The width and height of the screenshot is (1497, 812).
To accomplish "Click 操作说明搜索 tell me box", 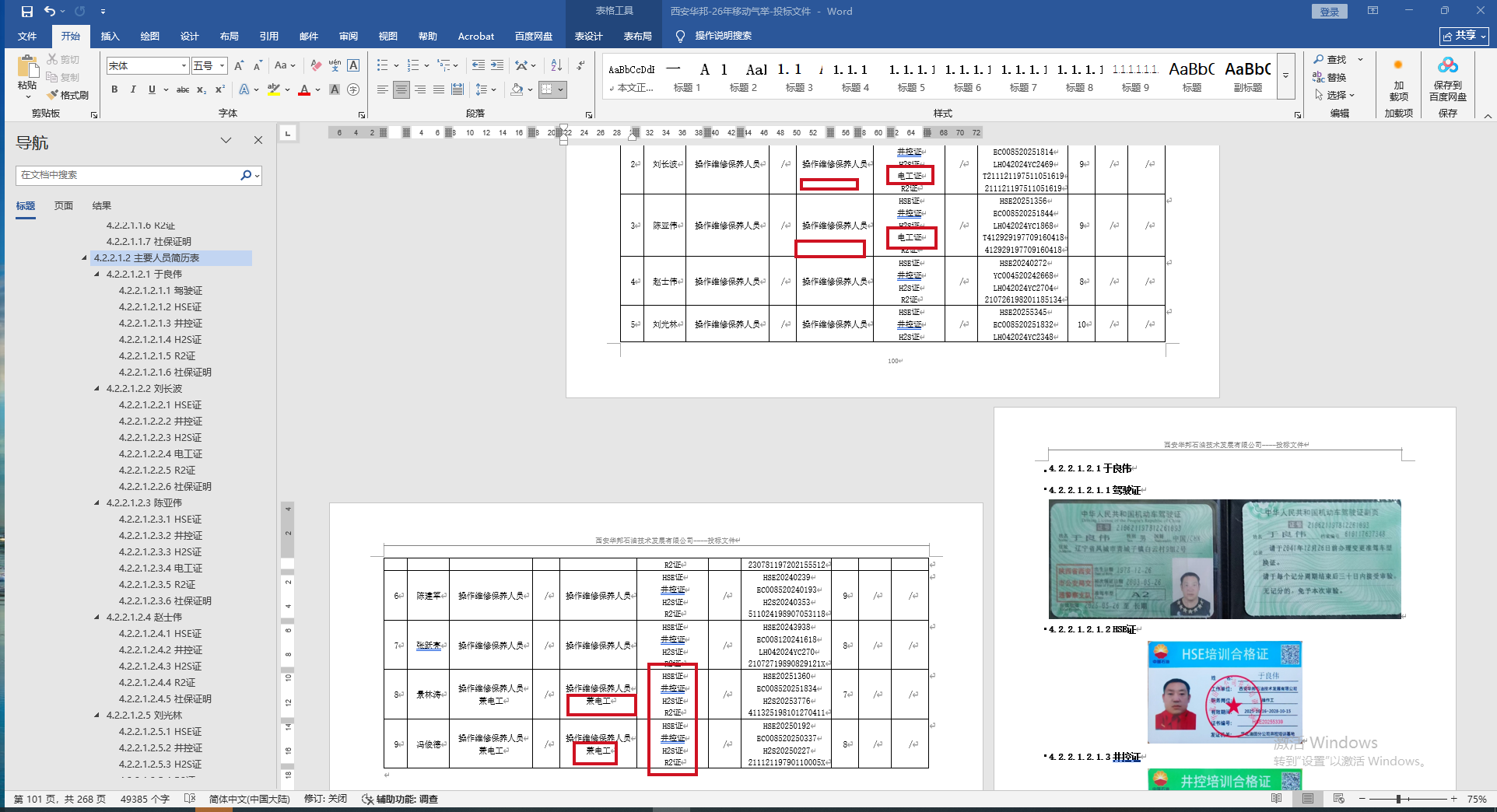I will (x=723, y=36).
